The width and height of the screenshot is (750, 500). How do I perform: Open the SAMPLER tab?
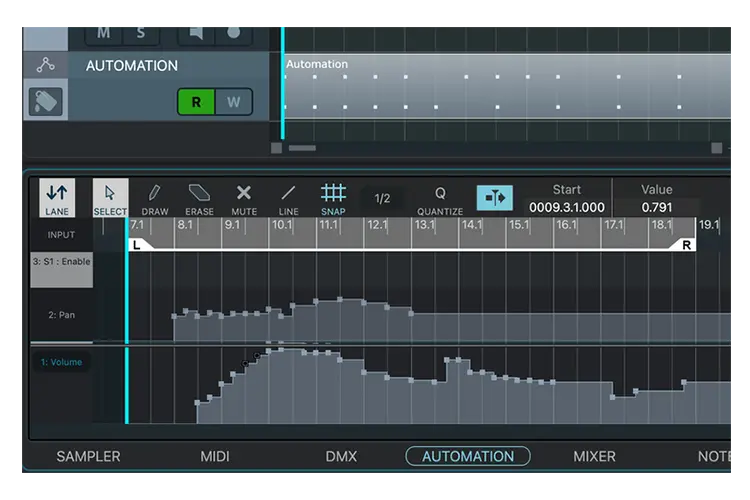[x=88, y=456]
